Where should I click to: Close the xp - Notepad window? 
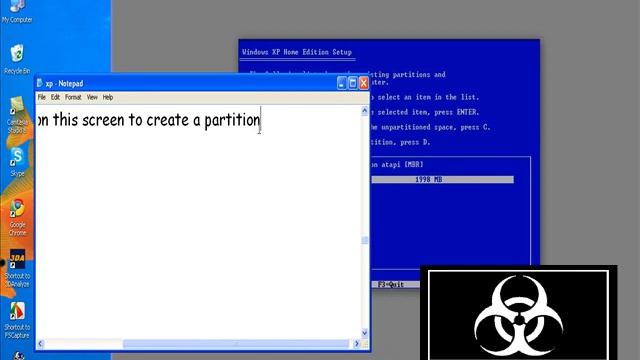(x=363, y=83)
